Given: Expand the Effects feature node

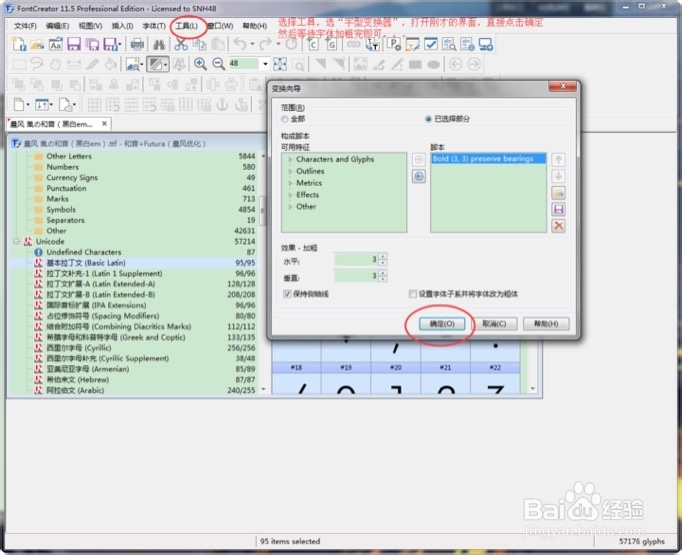Looking at the screenshot, I should point(290,195).
